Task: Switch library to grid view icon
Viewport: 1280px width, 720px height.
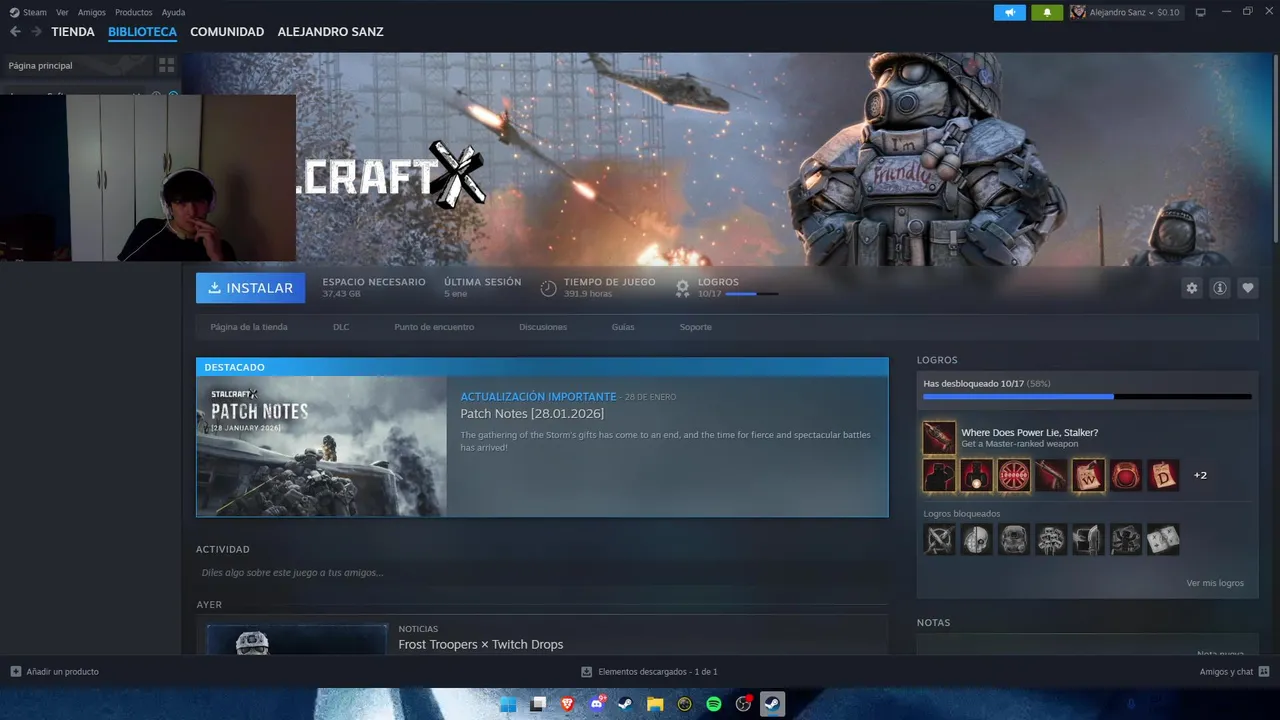Action: (166, 65)
